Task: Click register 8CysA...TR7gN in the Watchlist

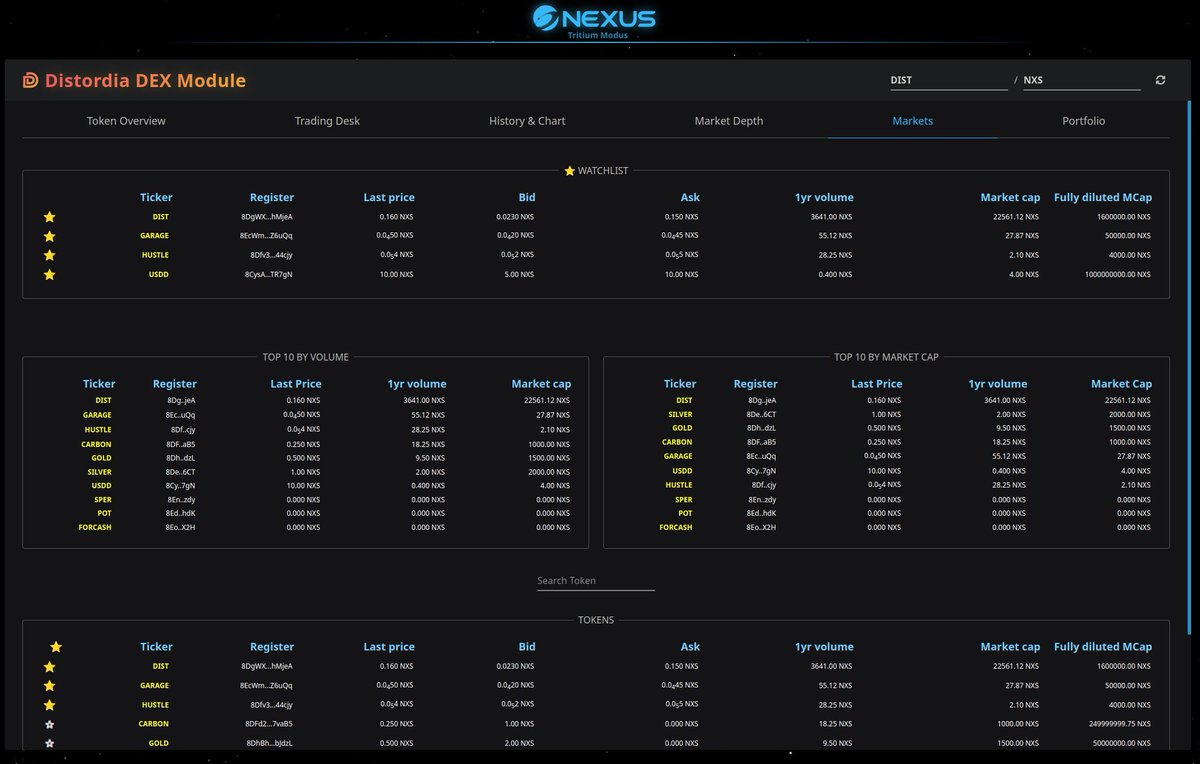Action: [269, 274]
